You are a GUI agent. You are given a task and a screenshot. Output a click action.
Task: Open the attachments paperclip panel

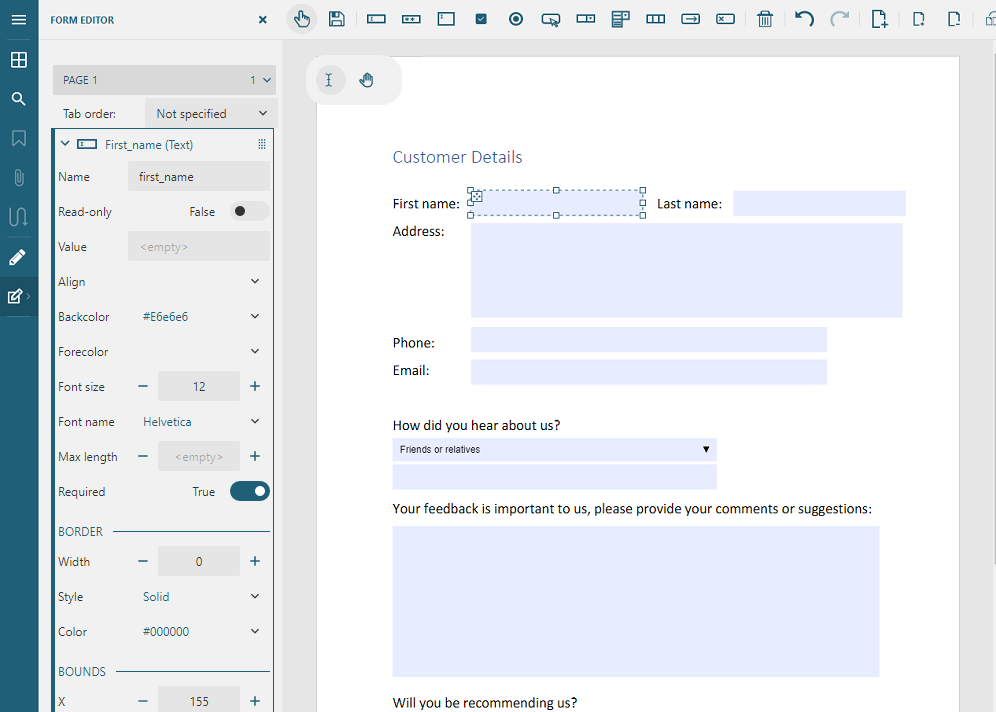pos(19,178)
